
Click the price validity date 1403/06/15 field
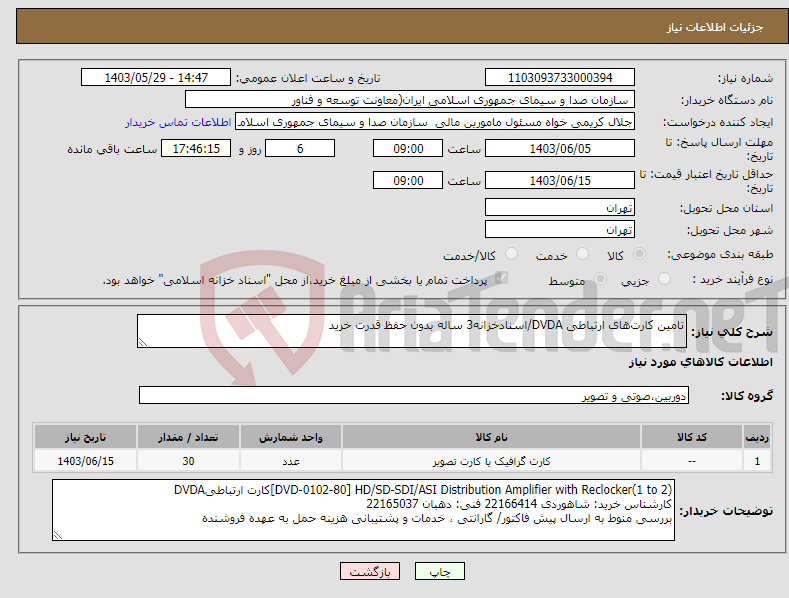(560, 180)
